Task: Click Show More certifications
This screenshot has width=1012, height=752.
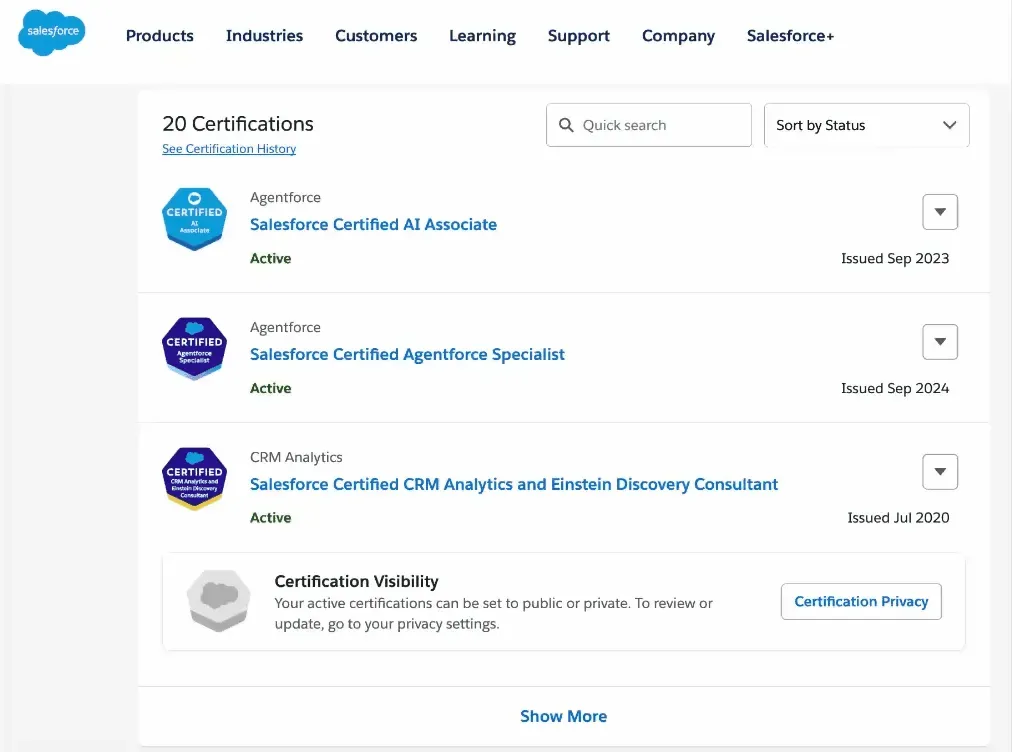Action: (563, 716)
